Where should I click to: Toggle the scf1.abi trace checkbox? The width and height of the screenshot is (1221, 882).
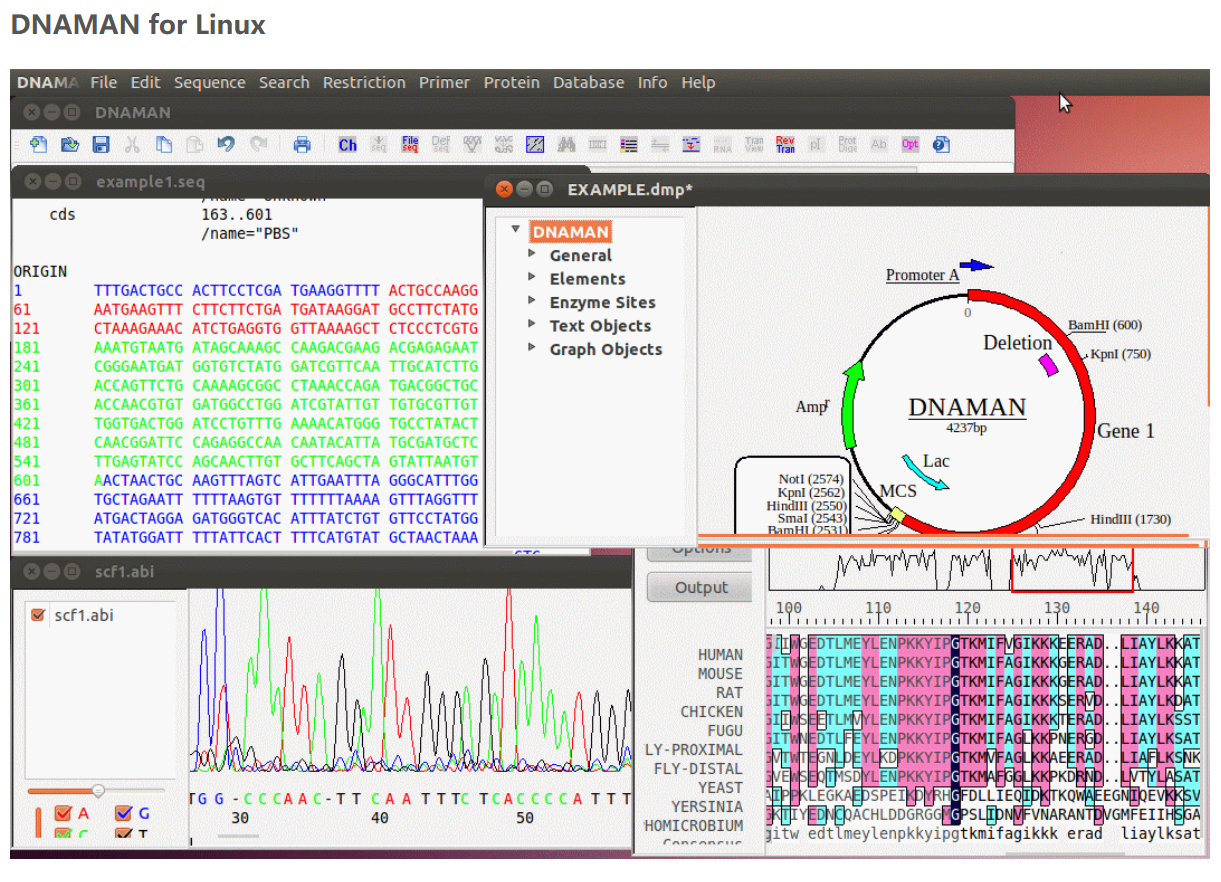coord(38,615)
